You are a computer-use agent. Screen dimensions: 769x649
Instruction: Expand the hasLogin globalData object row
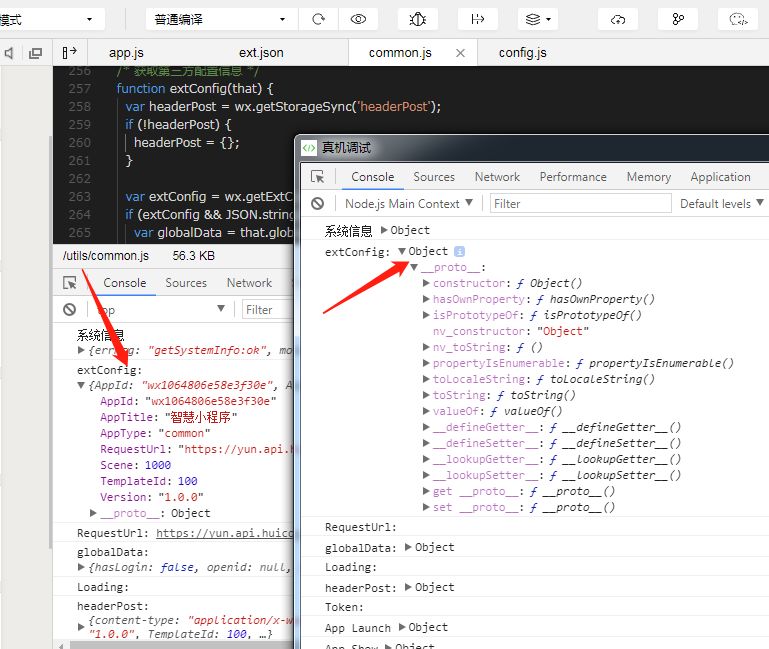coord(81,567)
